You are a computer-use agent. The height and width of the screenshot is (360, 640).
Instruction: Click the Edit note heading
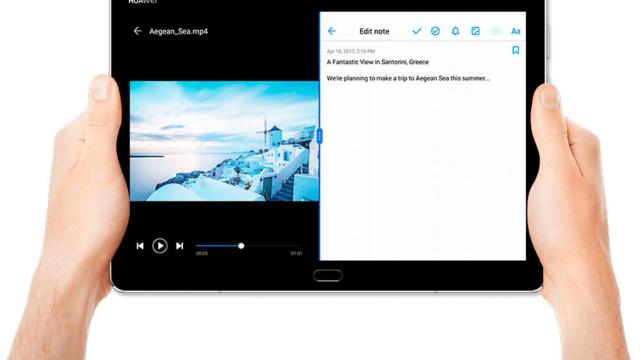coord(374,31)
